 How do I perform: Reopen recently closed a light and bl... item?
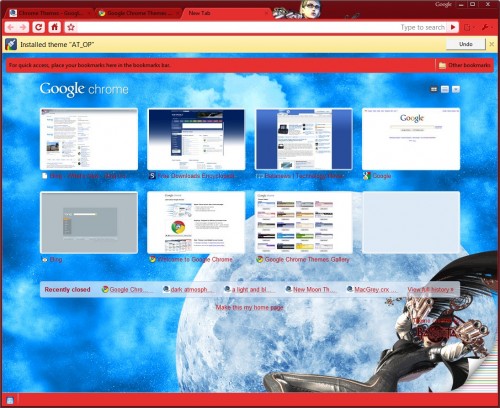click(251, 290)
